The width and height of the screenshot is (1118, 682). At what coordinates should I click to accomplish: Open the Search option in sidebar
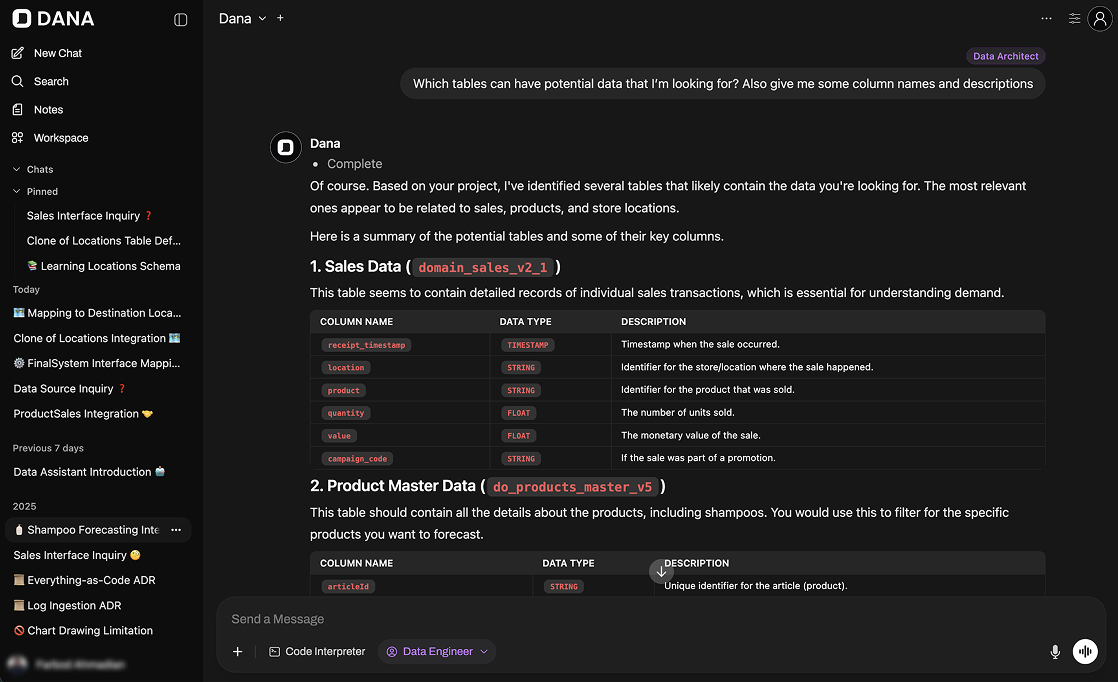[x=50, y=81]
